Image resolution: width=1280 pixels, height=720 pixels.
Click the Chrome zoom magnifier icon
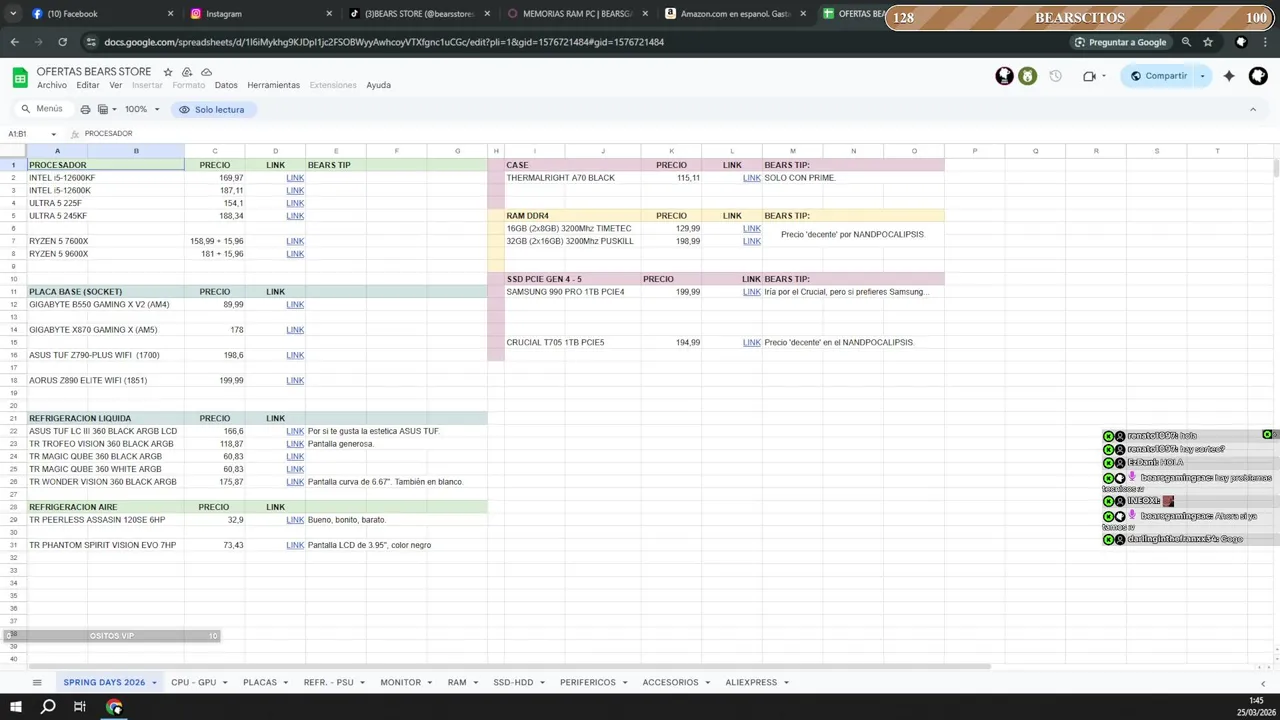[x=1186, y=42]
